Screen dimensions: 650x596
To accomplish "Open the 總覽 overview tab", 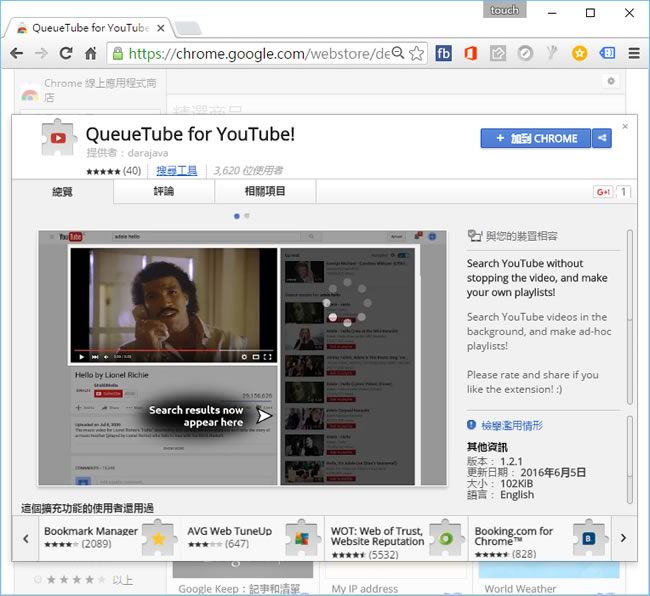I will coord(63,191).
